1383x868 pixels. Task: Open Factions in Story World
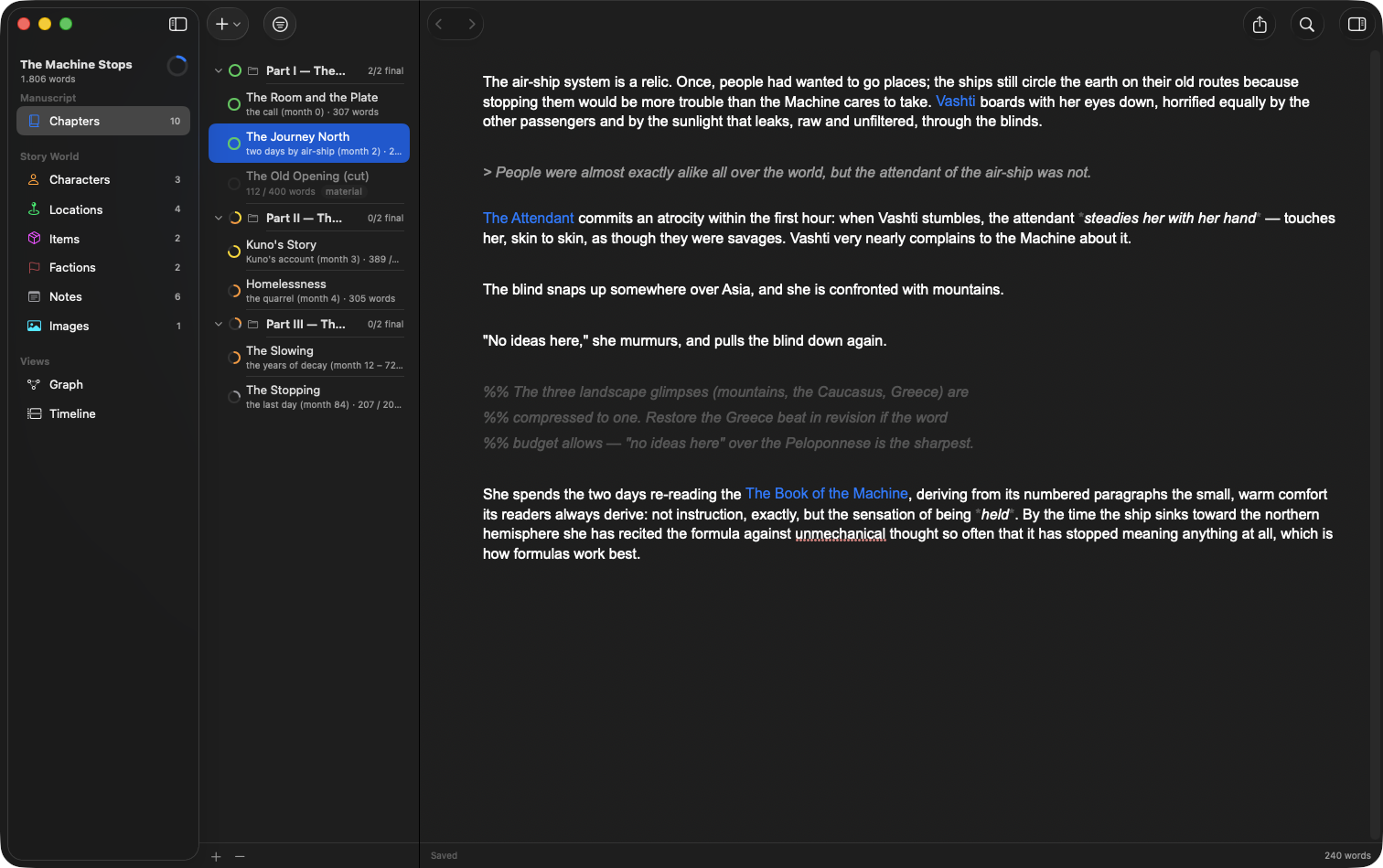tap(103, 268)
